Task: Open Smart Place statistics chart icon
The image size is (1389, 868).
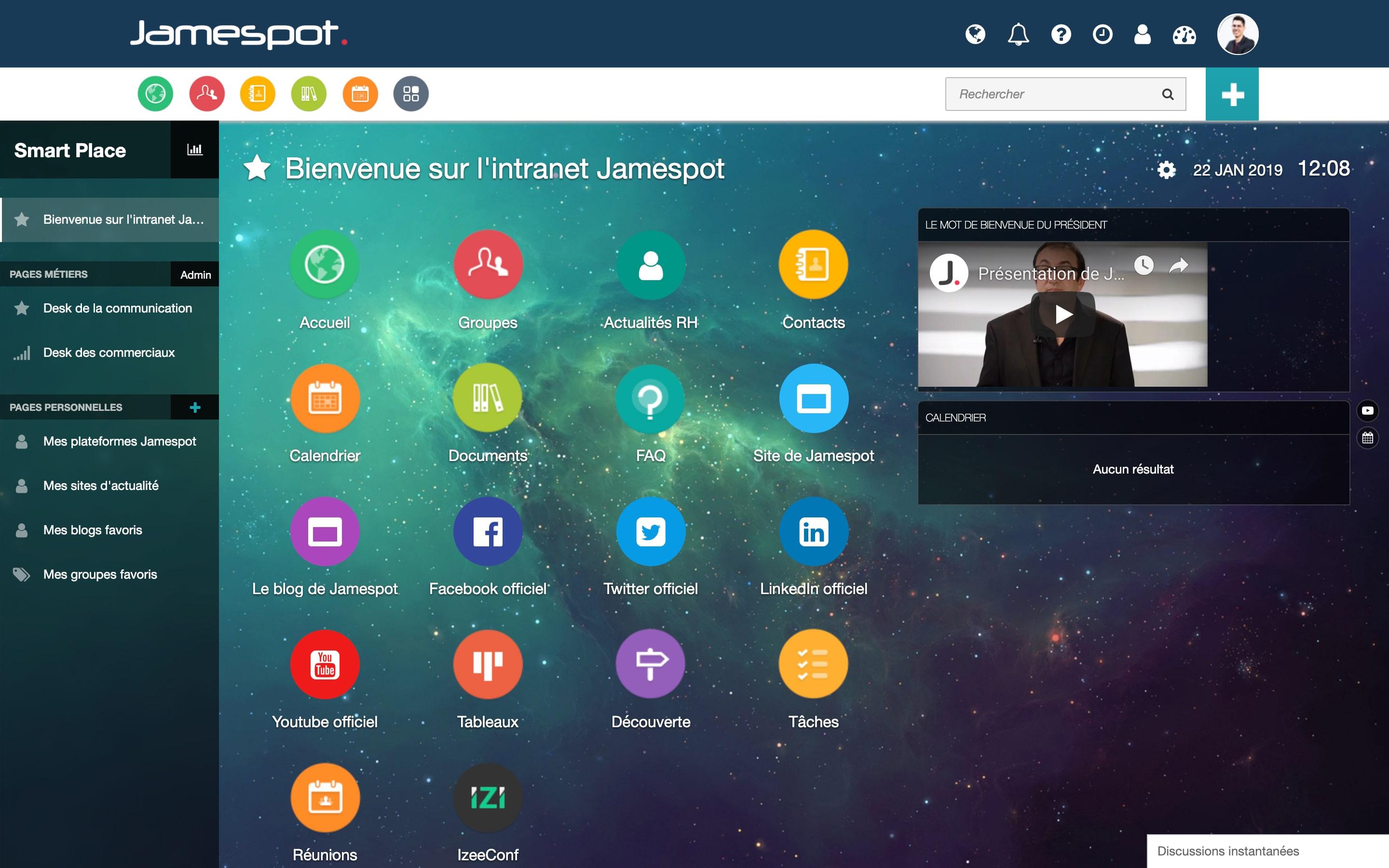Action: (194, 150)
